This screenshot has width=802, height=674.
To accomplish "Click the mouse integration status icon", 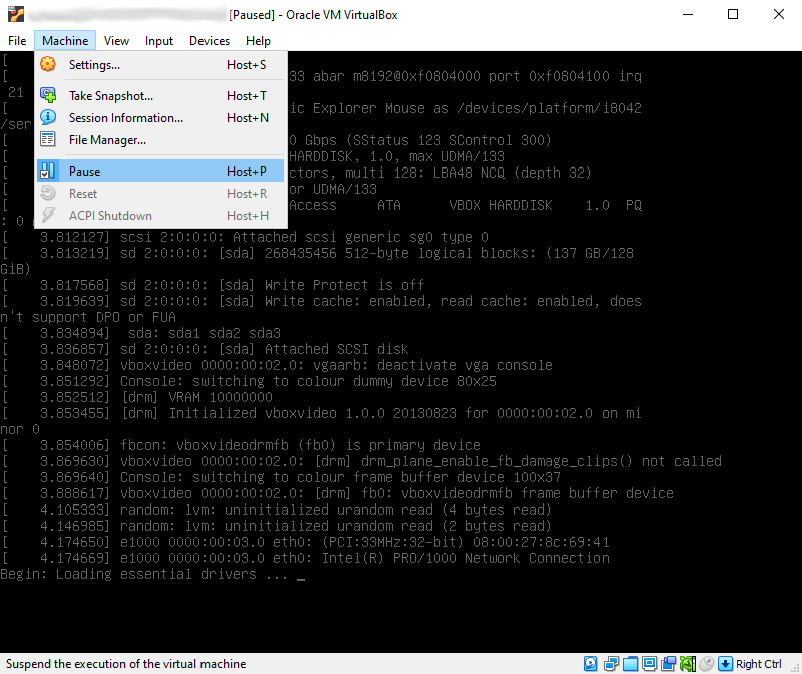I will [706, 664].
